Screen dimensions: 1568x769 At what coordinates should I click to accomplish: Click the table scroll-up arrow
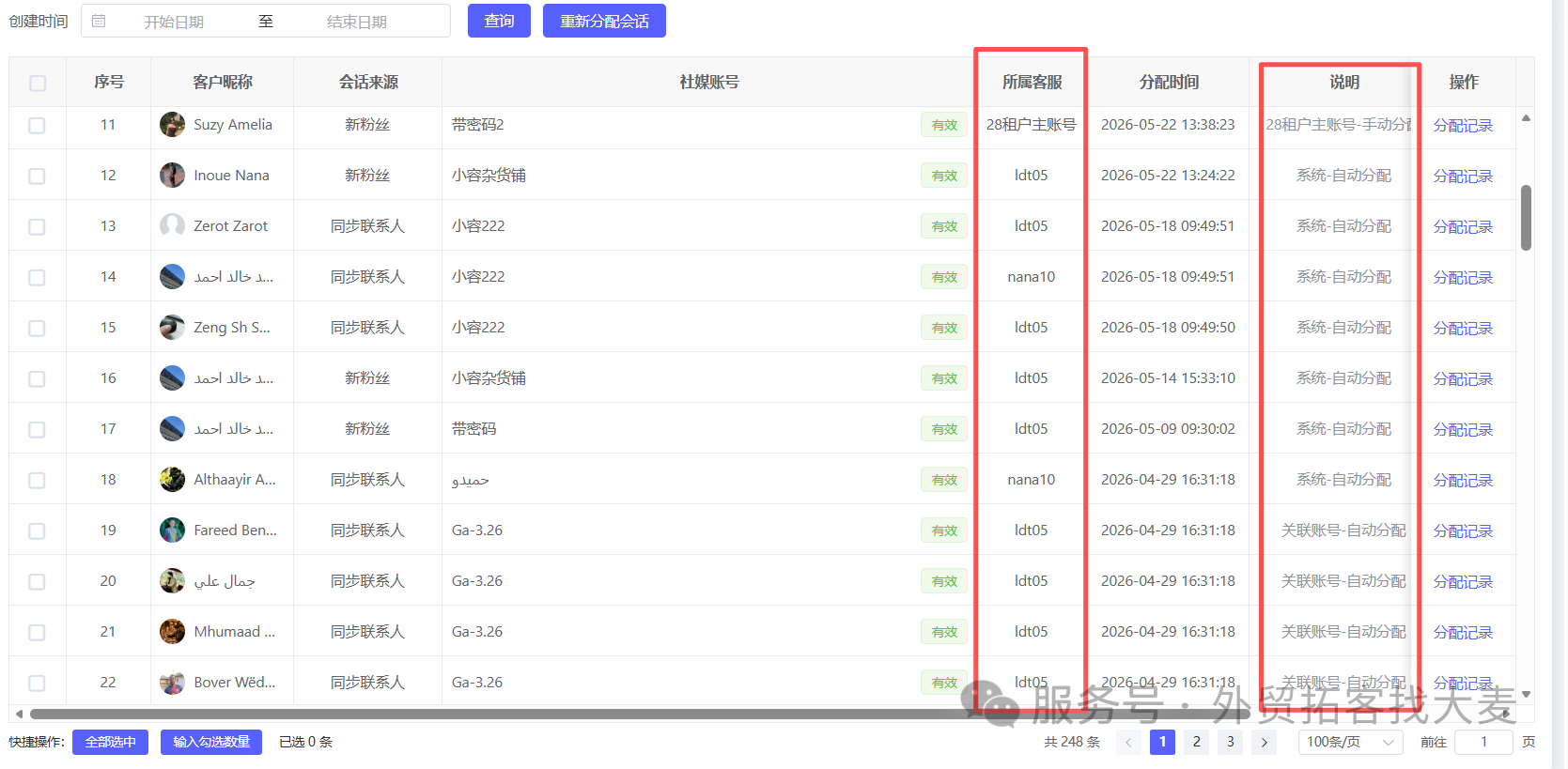pos(1526,118)
